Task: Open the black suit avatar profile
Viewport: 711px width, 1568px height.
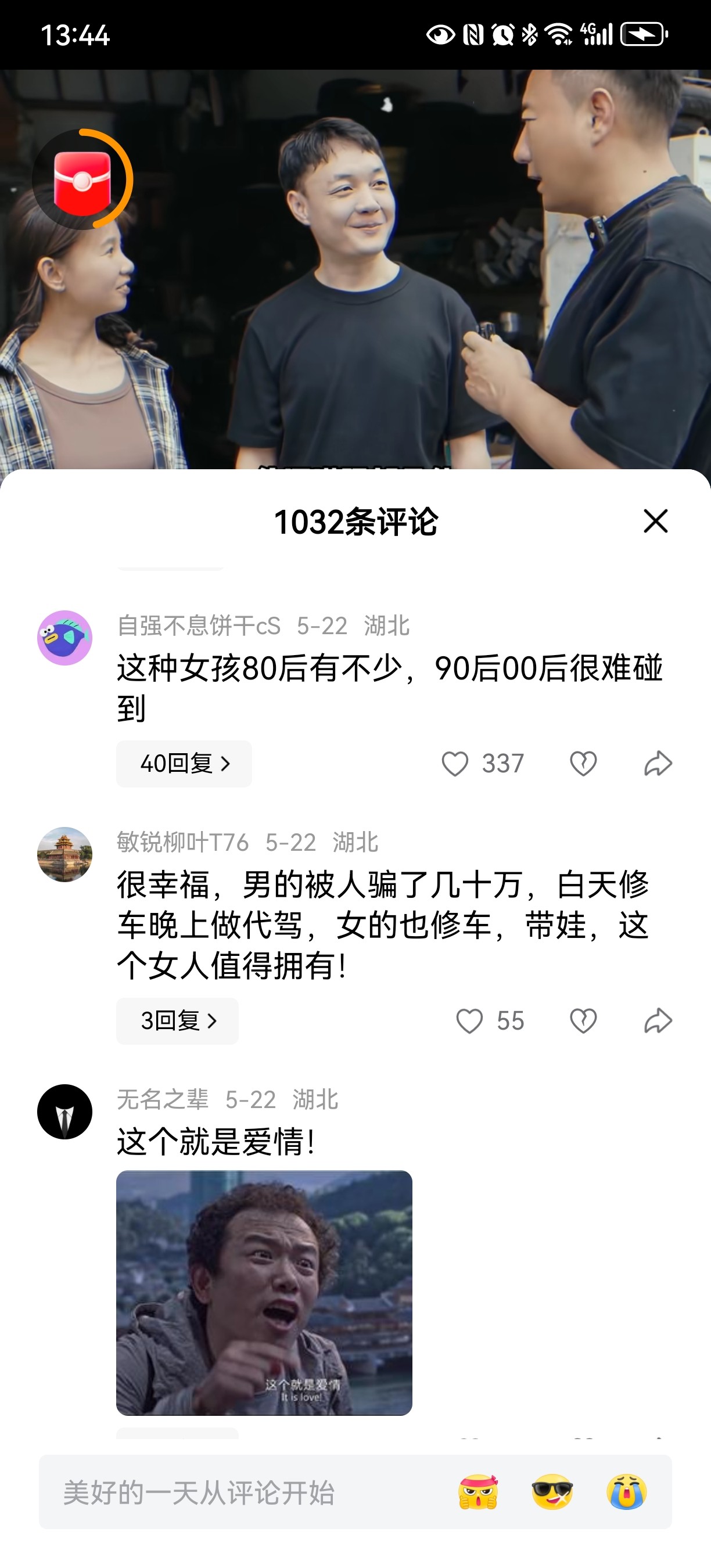Action: 64,1112
